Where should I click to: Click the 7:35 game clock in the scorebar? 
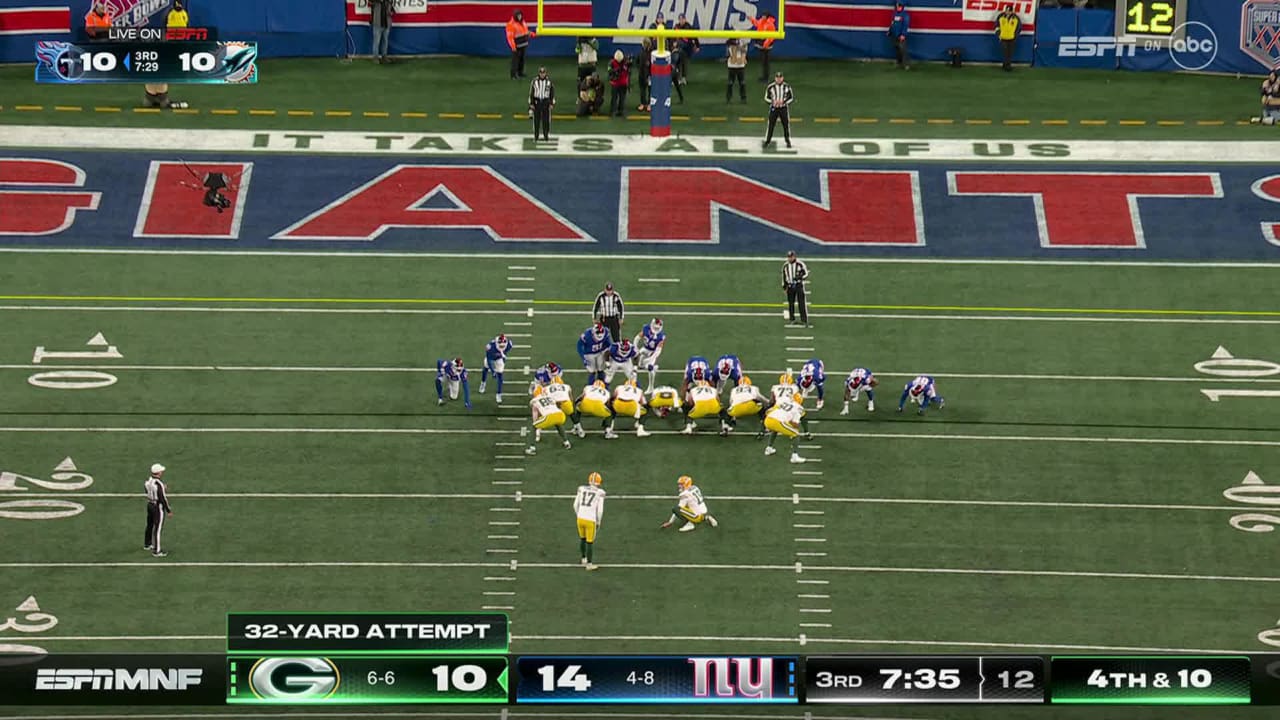(x=921, y=677)
